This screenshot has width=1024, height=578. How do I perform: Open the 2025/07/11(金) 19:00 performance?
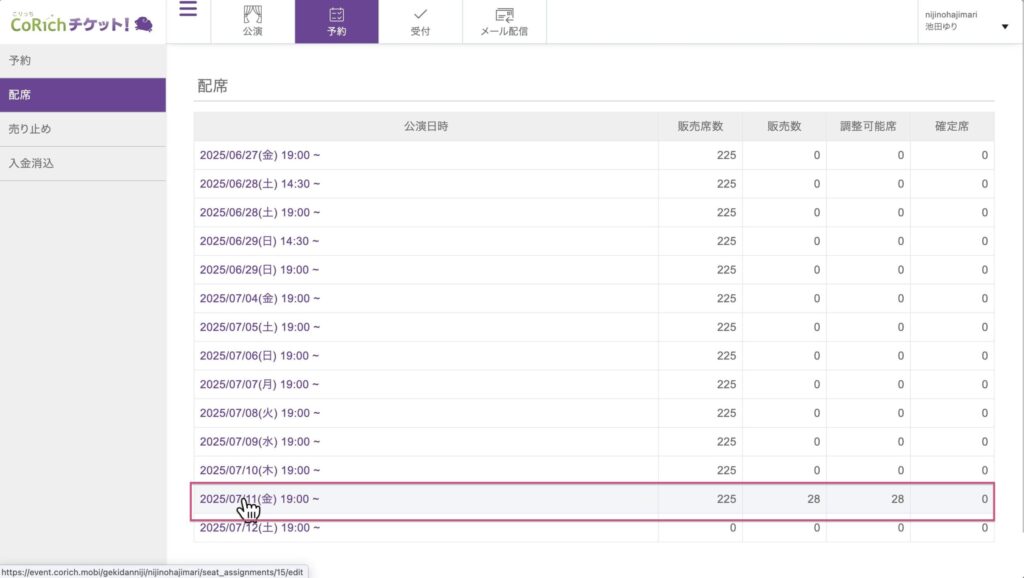[x=260, y=499]
